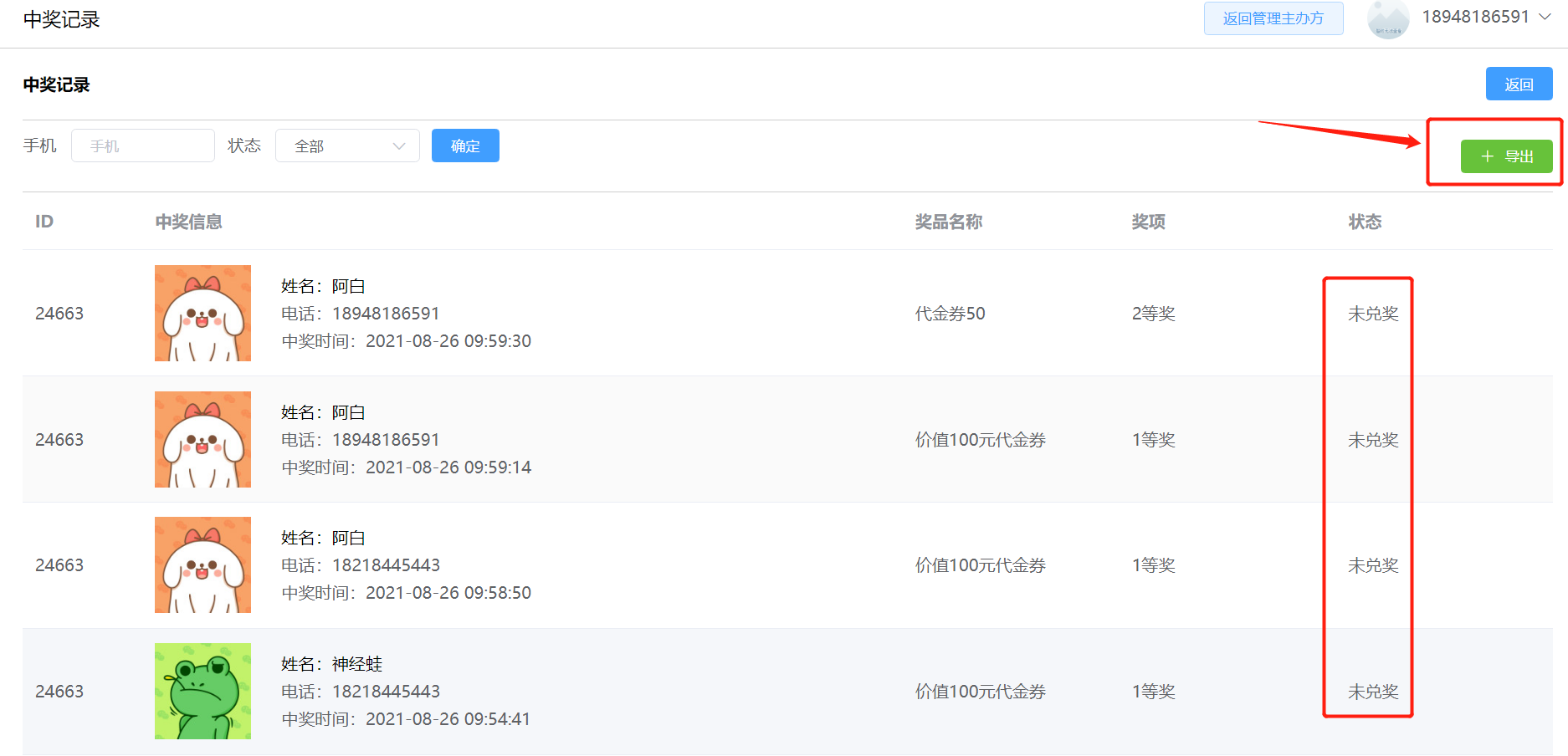Click the chevron arrow in status selector
The height and width of the screenshot is (756, 1568).
tap(399, 146)
